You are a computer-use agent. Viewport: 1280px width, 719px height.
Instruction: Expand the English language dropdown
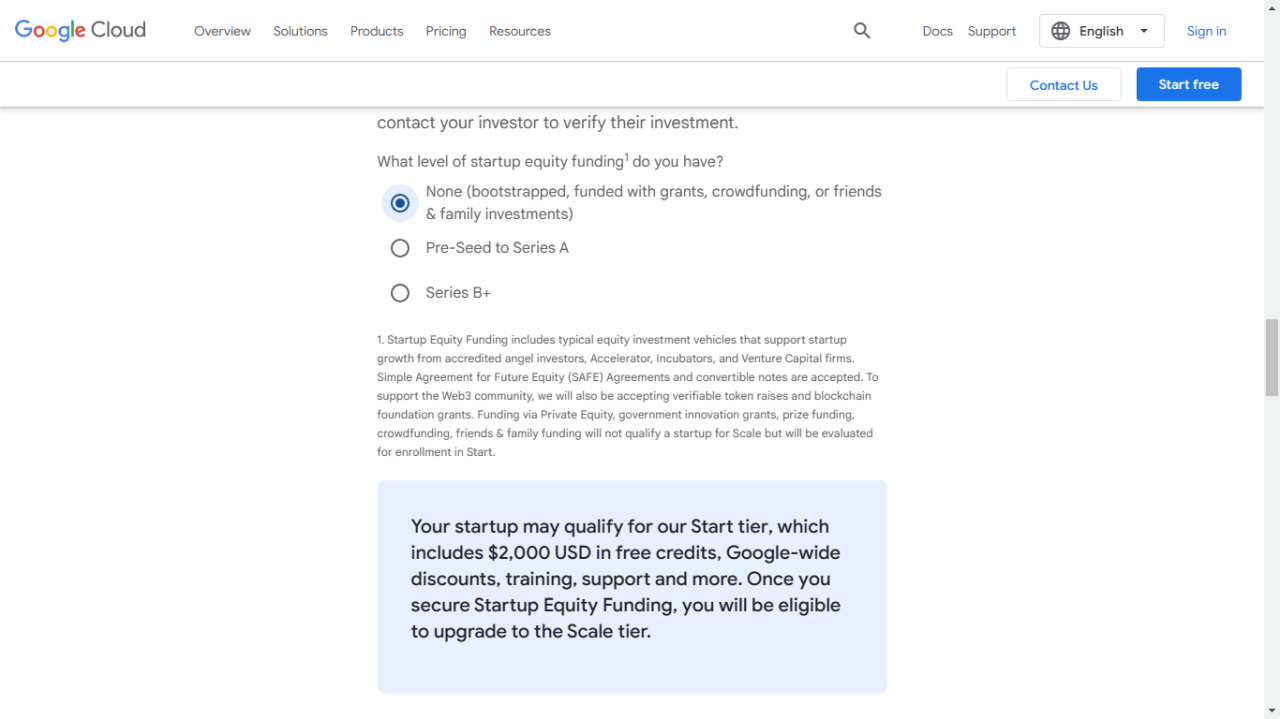tap(1101, 31)
